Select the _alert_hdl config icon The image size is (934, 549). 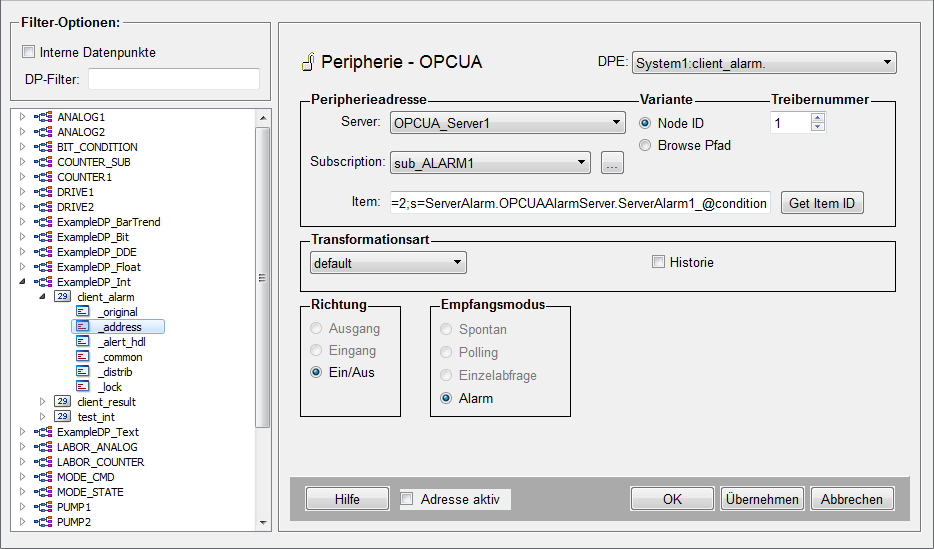click(82, 342)
